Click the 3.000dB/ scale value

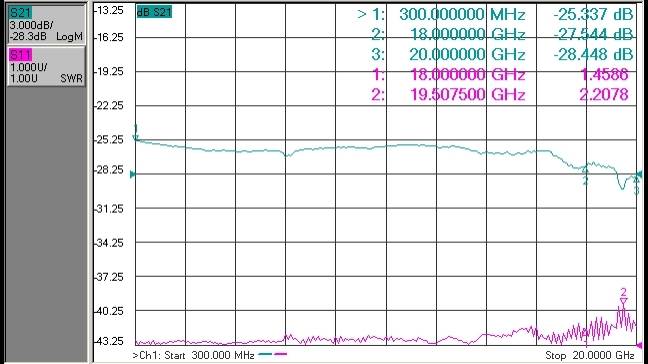coord(31,25)
